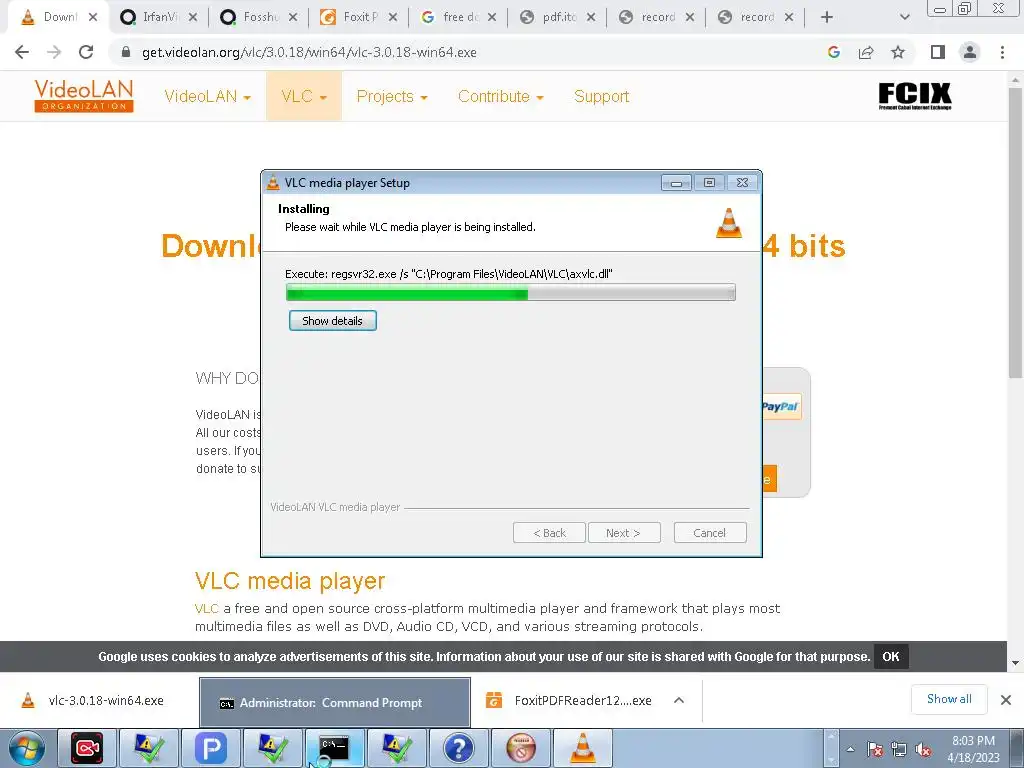The width and height of the screenshot is (1024, 768).
Task: Expand the Contribute dropdown menu
Action: [500, 97]
